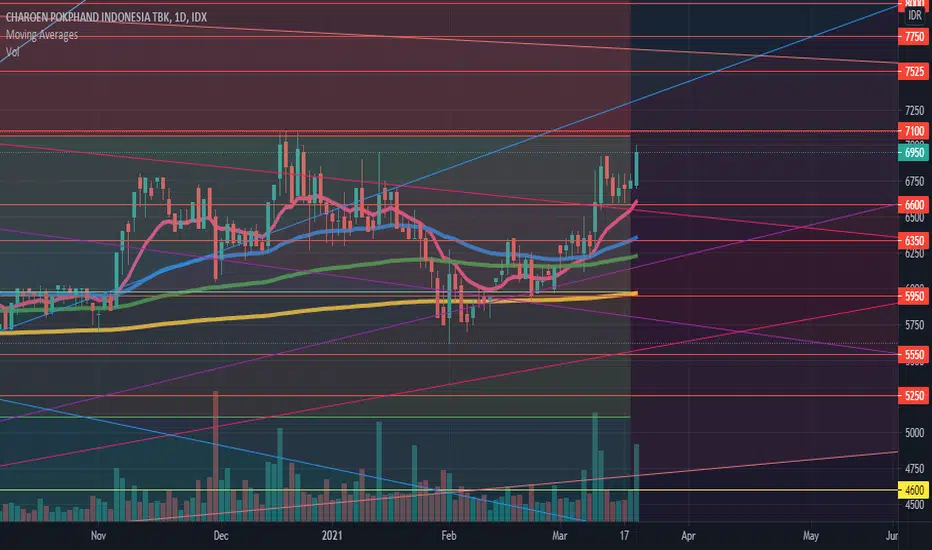Click the 5550 red price label

click(914, 355)
